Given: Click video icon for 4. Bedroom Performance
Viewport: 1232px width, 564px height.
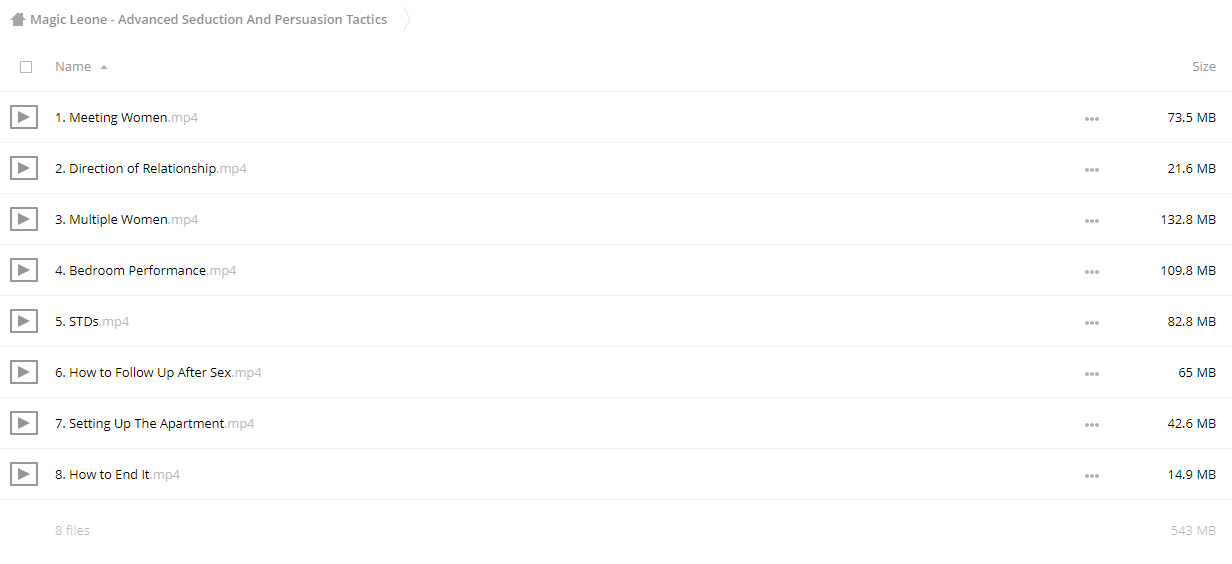Looking at the screenshot, I should [x=24, y=270].
